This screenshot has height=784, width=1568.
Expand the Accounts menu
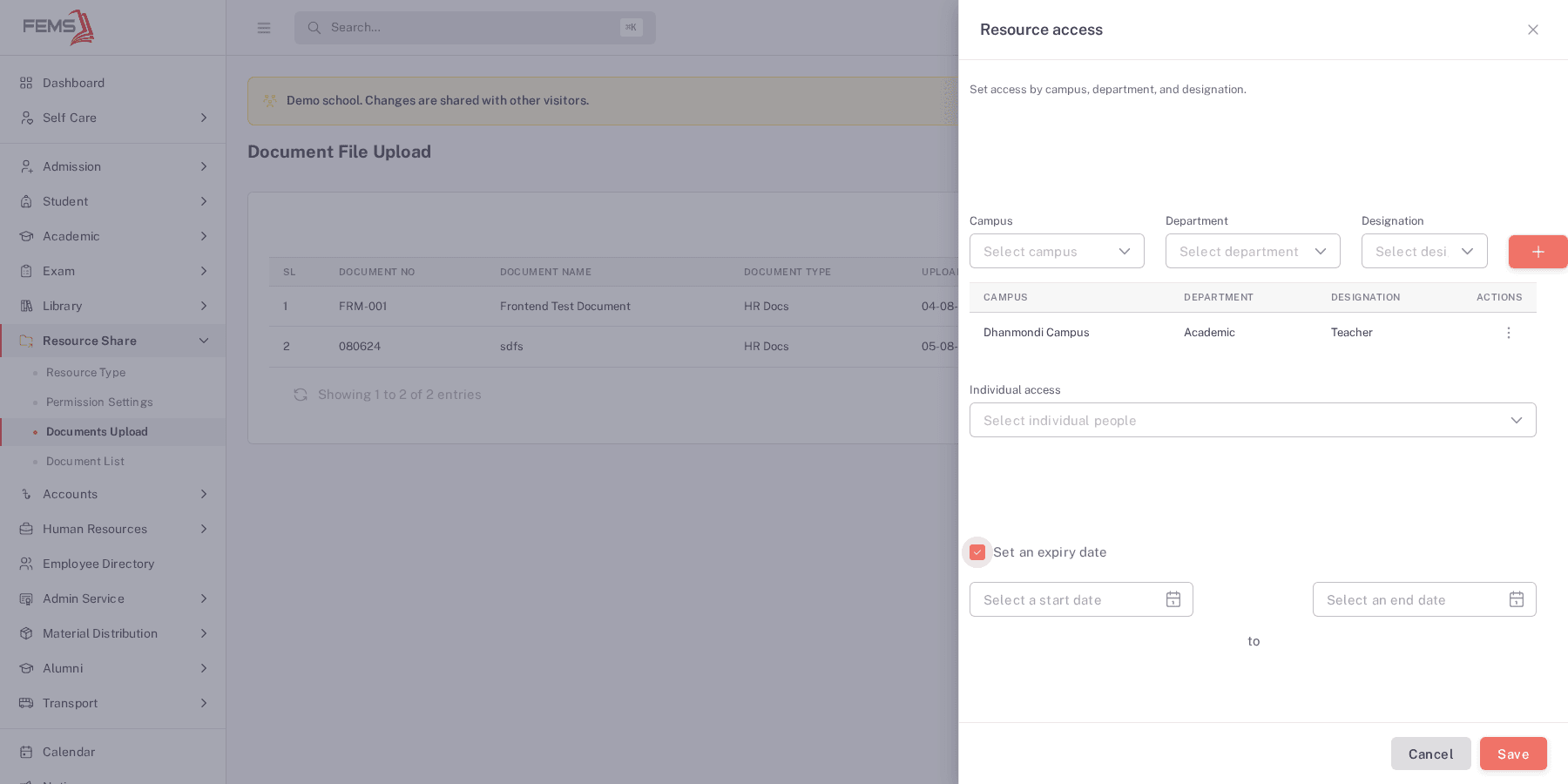click(x=113, y=494)
